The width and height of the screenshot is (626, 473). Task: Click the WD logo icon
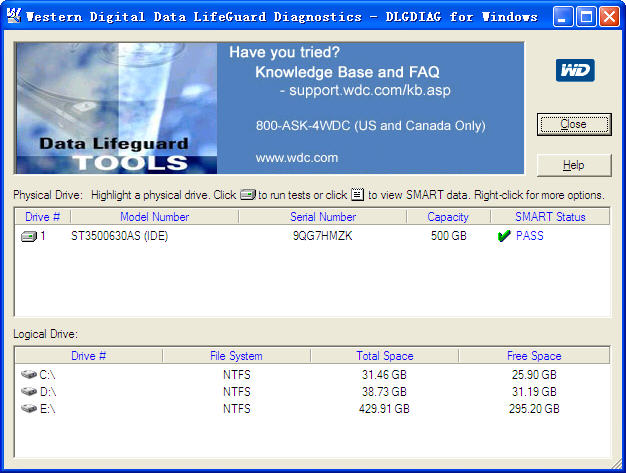[x=575, y=70]
